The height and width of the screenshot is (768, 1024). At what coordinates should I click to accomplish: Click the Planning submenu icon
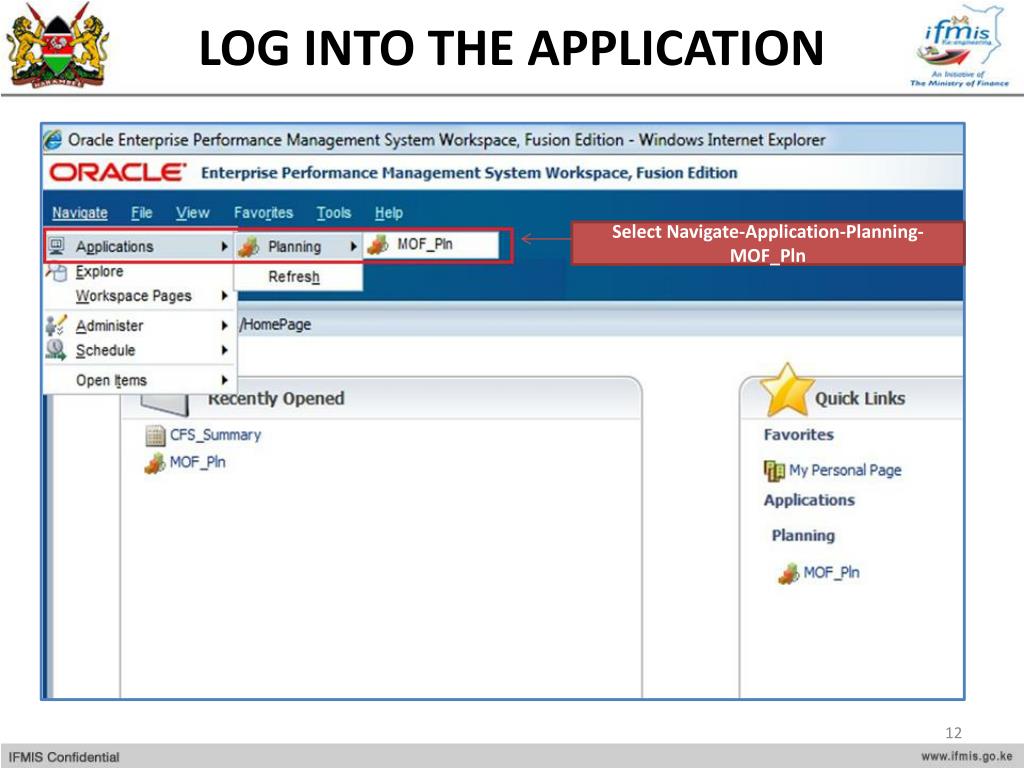point(249,247)
